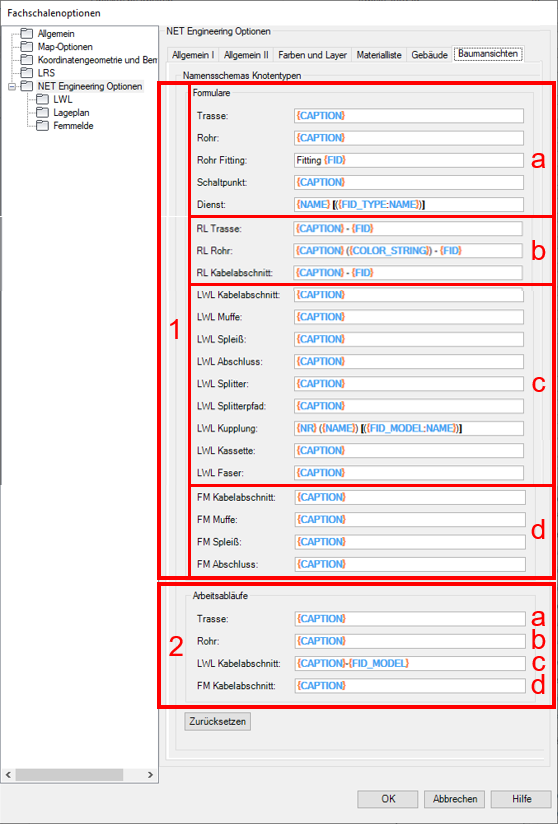
Task: Click the Abbrechen button
Action: point(455,799)
